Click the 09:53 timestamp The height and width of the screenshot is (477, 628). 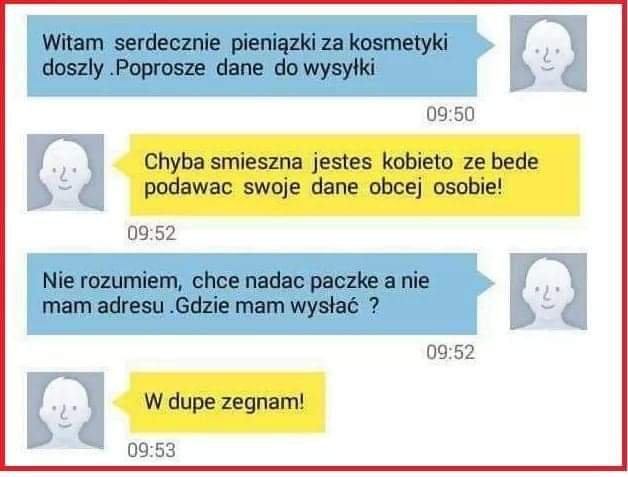(152, 451)
